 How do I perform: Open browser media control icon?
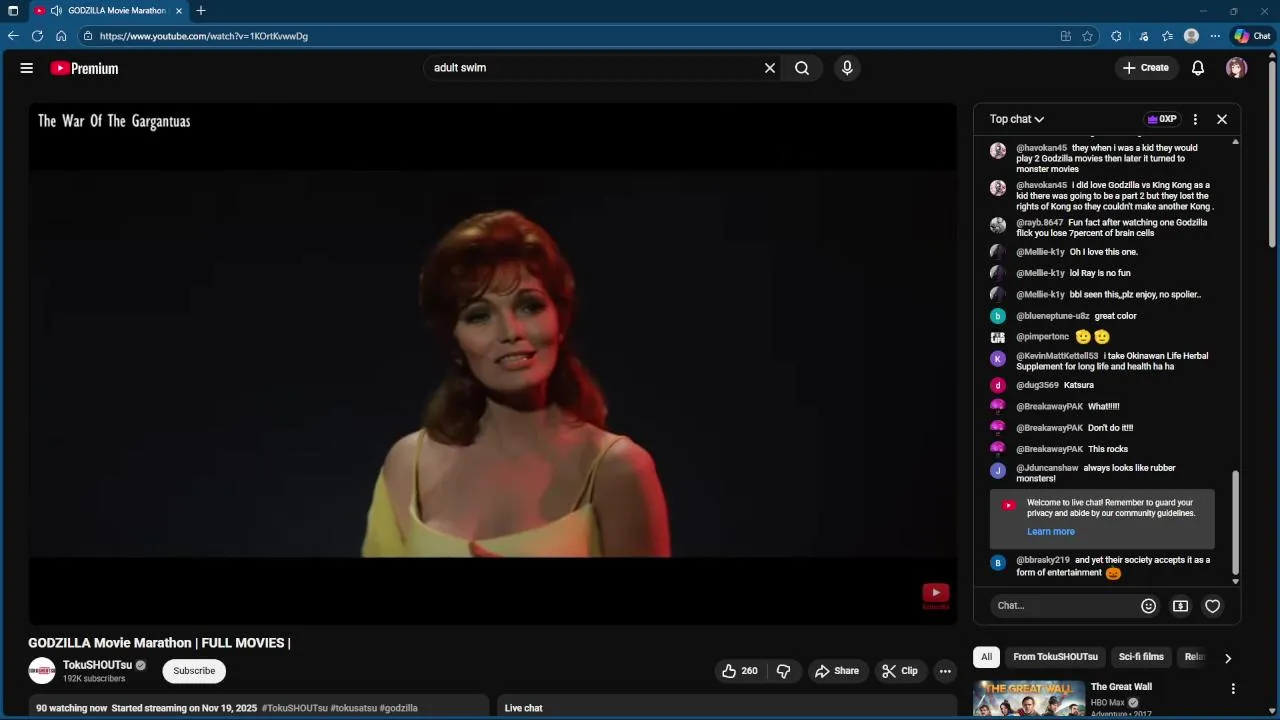[x=1143, y=36]
